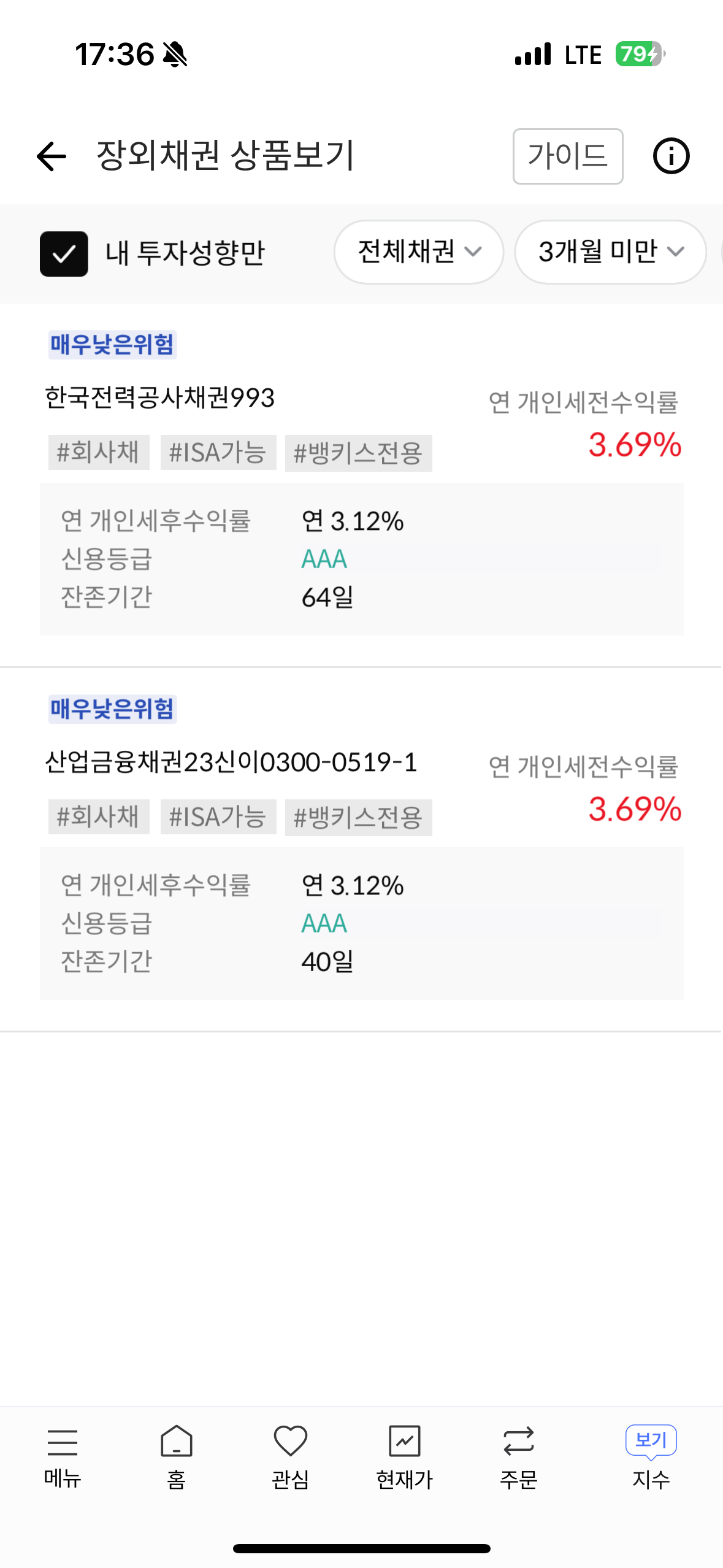723x1568 pixels.
Task: Tap 3.69% yield of 산업금융채권 item
Action: click(x=635, y=809)
